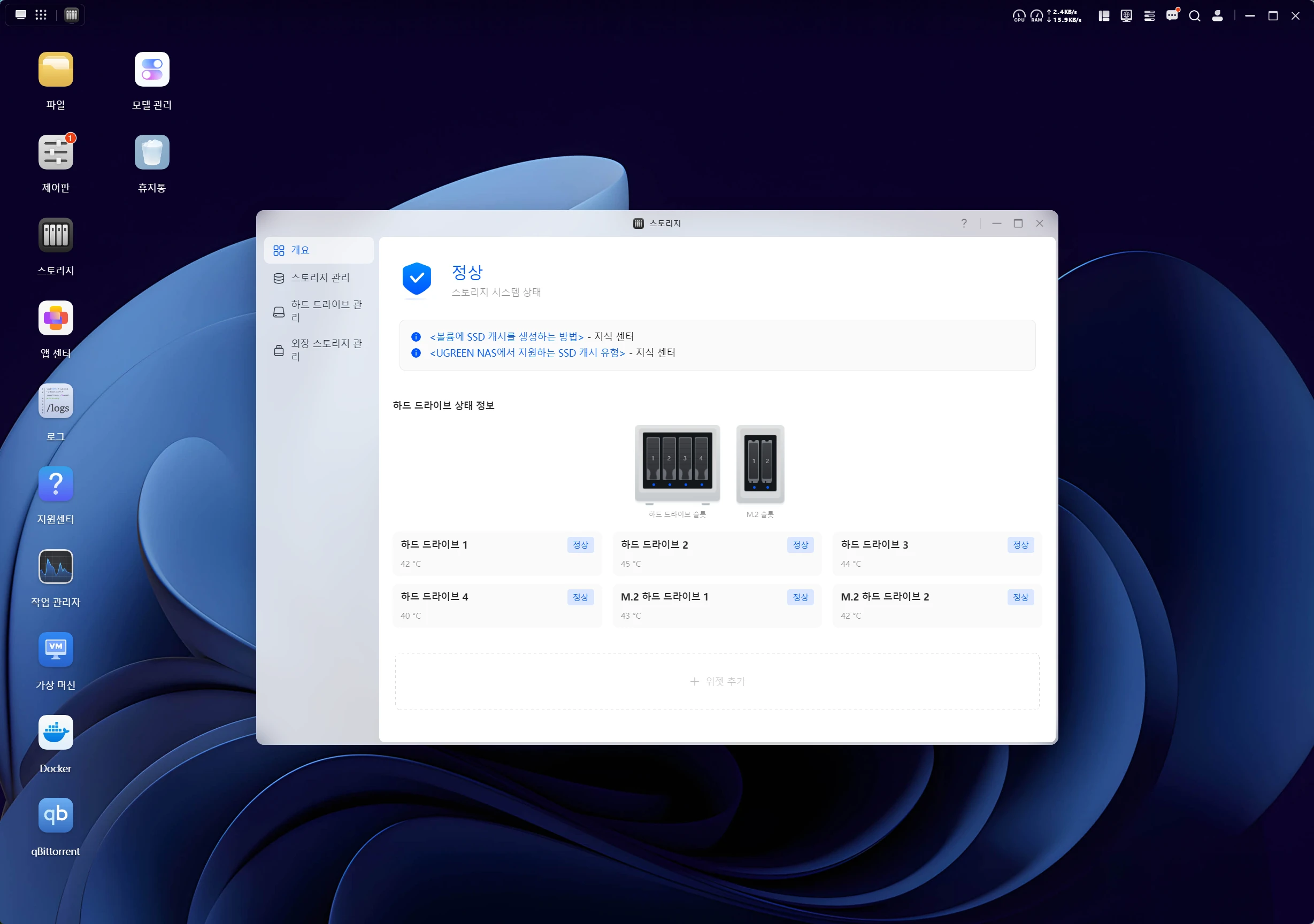The image size is (1314, 924).
Task: Open the message notifications icon
Action: pyautogui.click(x=1172, y=15)
